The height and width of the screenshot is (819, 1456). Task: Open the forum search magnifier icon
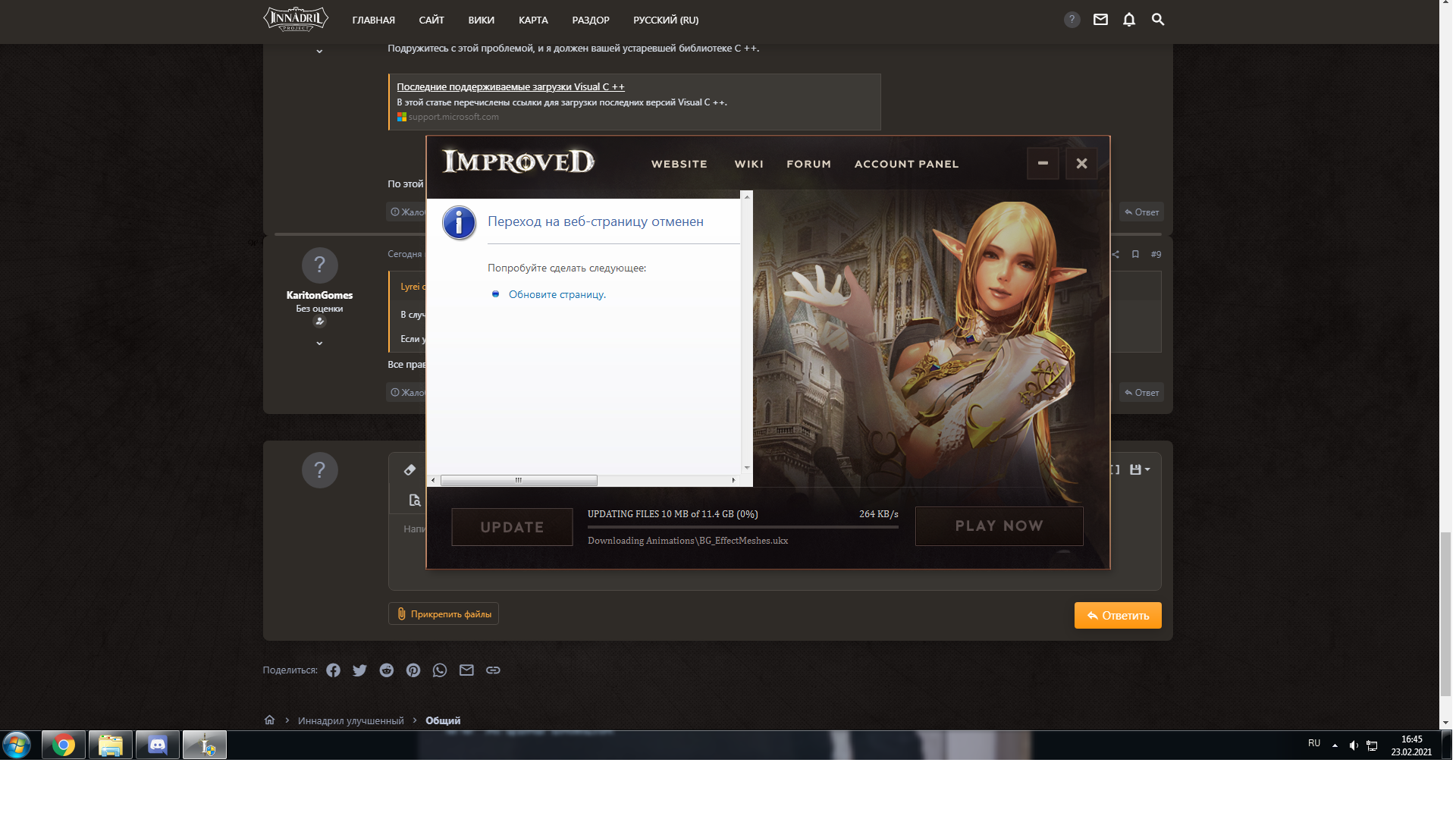tap(1157, 20)
